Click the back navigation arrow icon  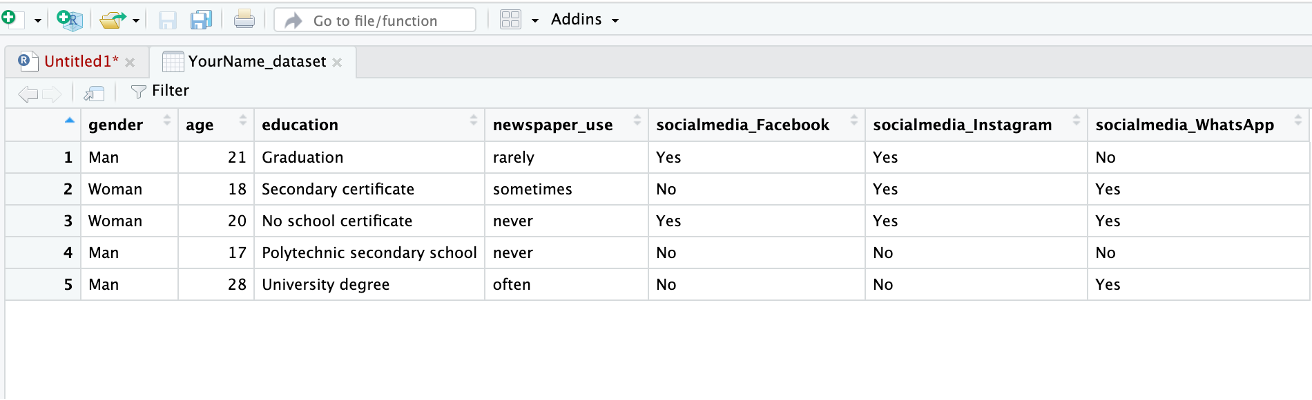28,92
